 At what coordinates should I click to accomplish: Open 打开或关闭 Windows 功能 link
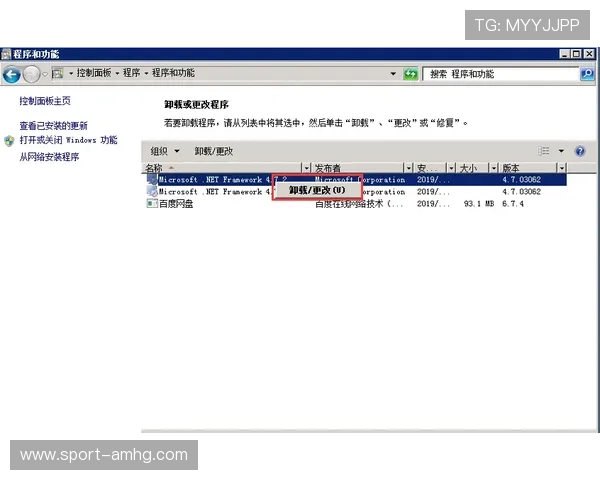point(68,140)
